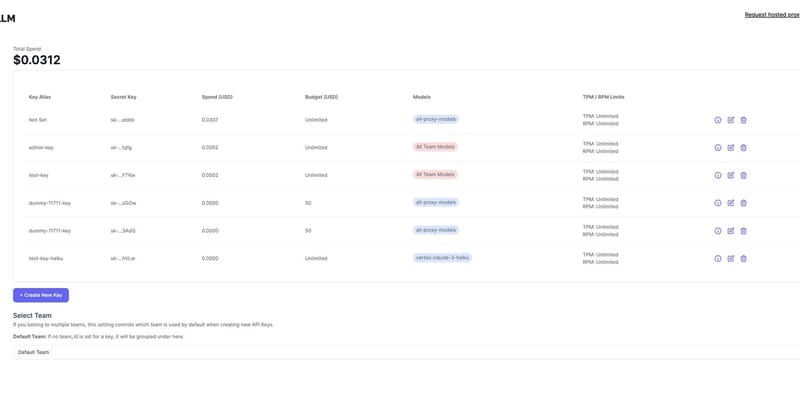The height and width of the screenshot is (400, 800).
Task: Click budget 50 for key ending sGOw
Action: coord(308,203)
